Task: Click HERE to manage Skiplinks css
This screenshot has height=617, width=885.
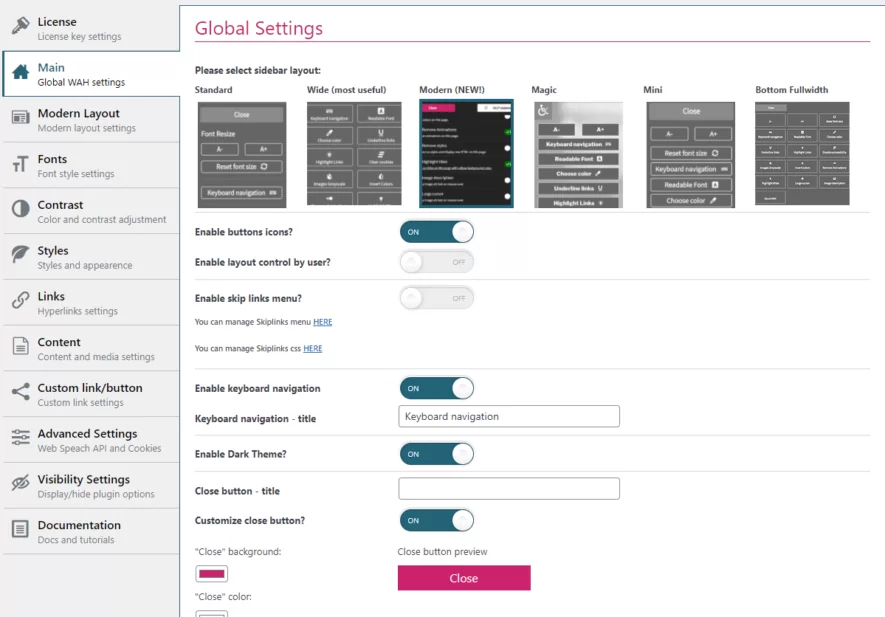Action: [313, 348]
